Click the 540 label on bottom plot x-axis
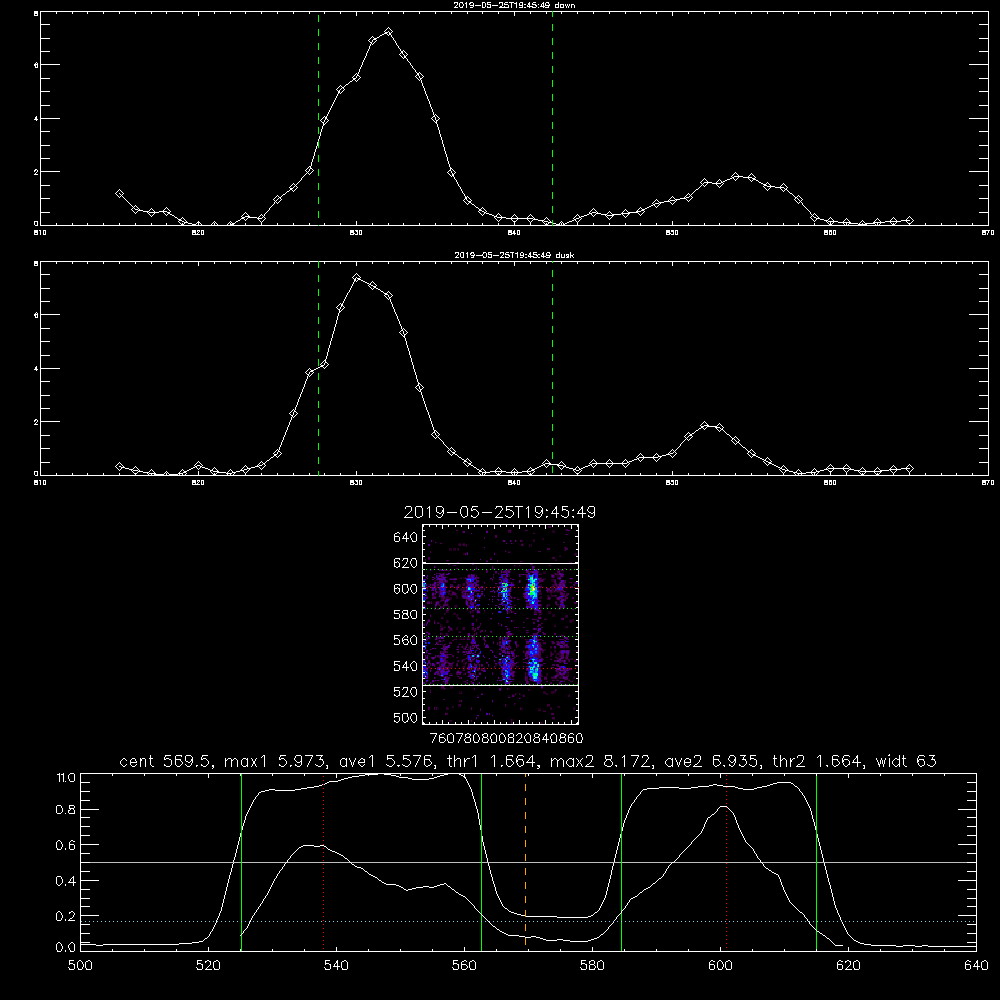 pos(336,966)
